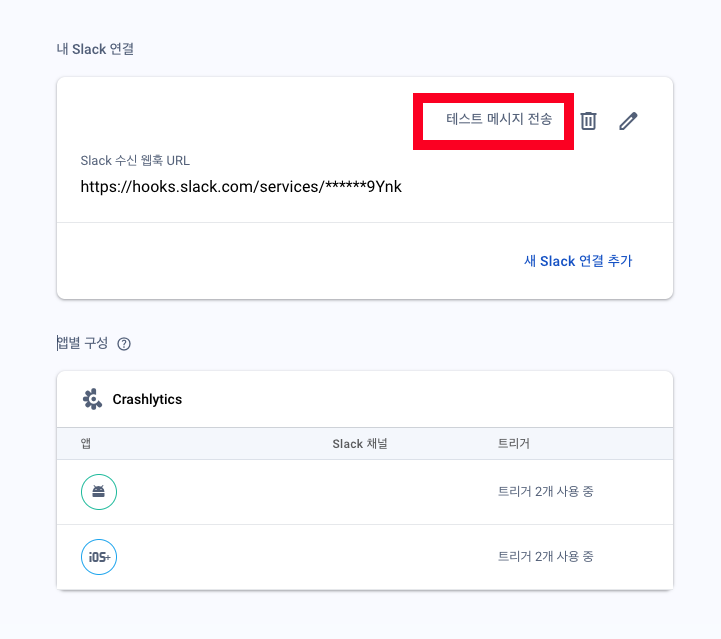
Task: Click the 앱별 구성 heading
Action: (82, 343)
